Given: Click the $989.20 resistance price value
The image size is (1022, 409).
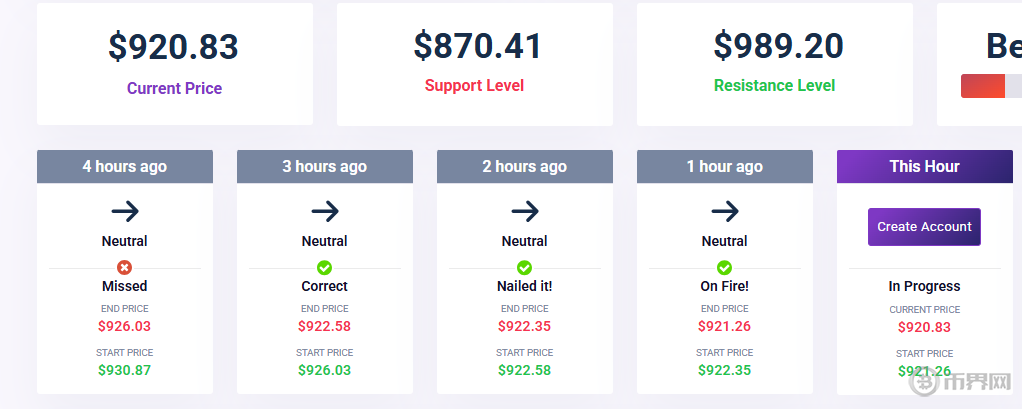Looking at the screenshot, I should 778,46.
